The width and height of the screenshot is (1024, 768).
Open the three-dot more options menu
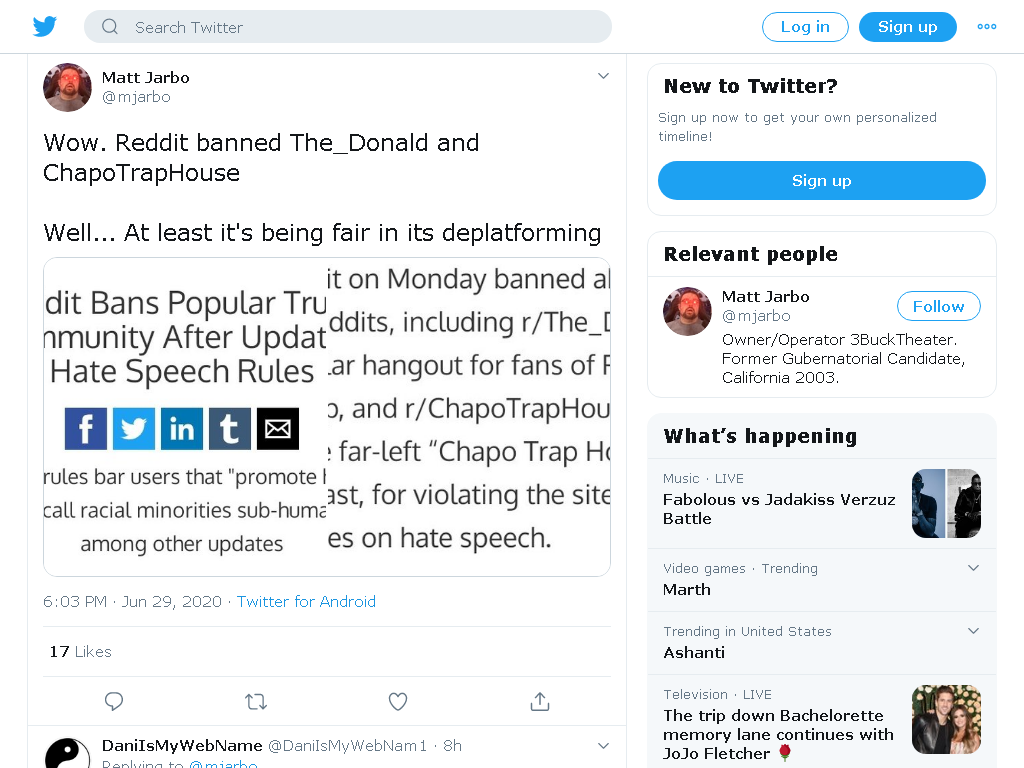point(986,27)
